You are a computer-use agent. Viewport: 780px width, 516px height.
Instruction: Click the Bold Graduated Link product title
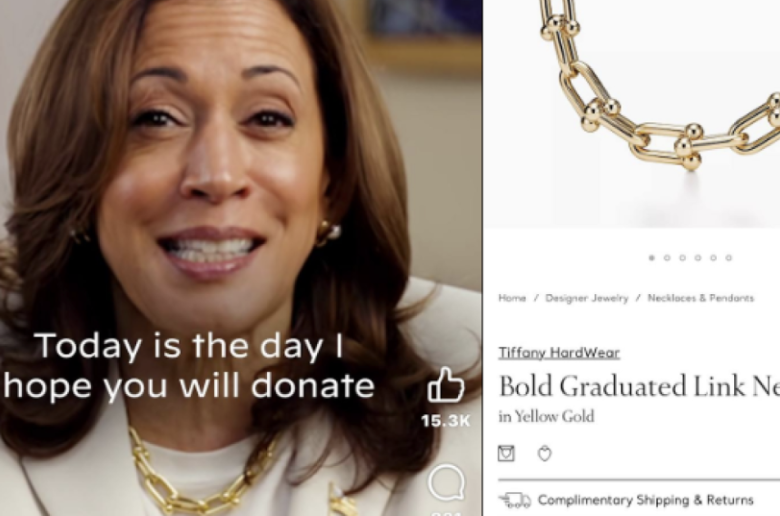click(639, 386)
